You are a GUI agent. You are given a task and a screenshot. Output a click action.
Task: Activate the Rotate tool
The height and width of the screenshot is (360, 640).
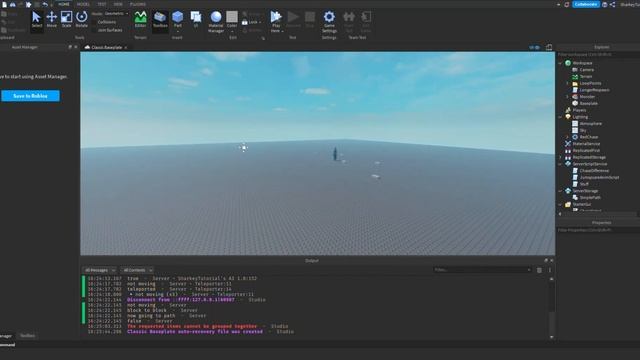[x=82, y=19]
